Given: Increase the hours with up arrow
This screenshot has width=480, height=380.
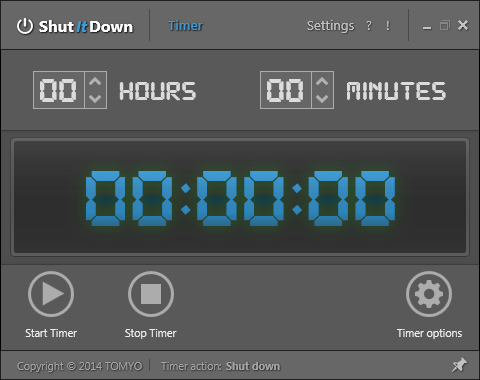Looking at the screenshot, I should tap(95, 81).
